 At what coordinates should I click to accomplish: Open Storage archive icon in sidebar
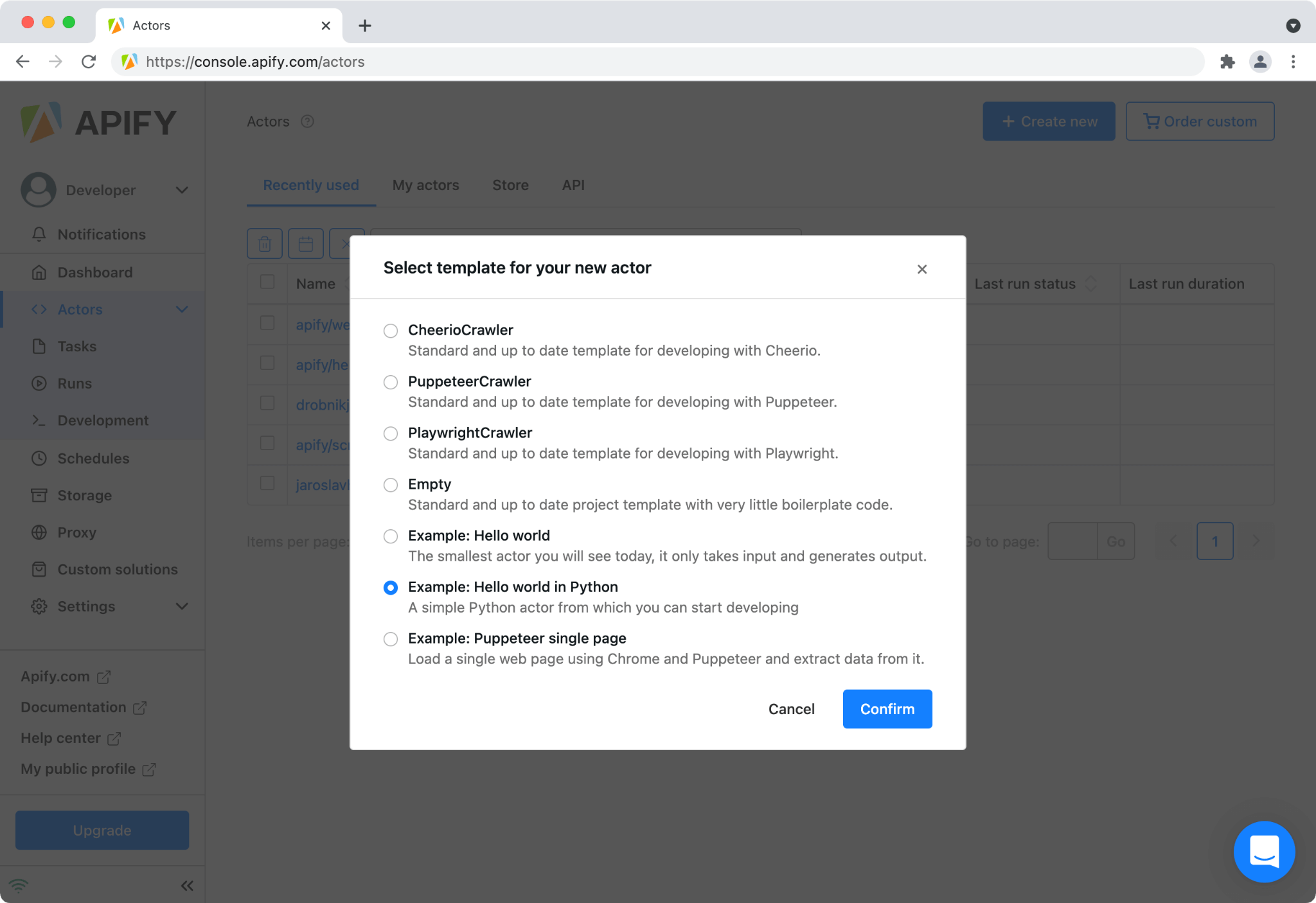click(39, 495)
